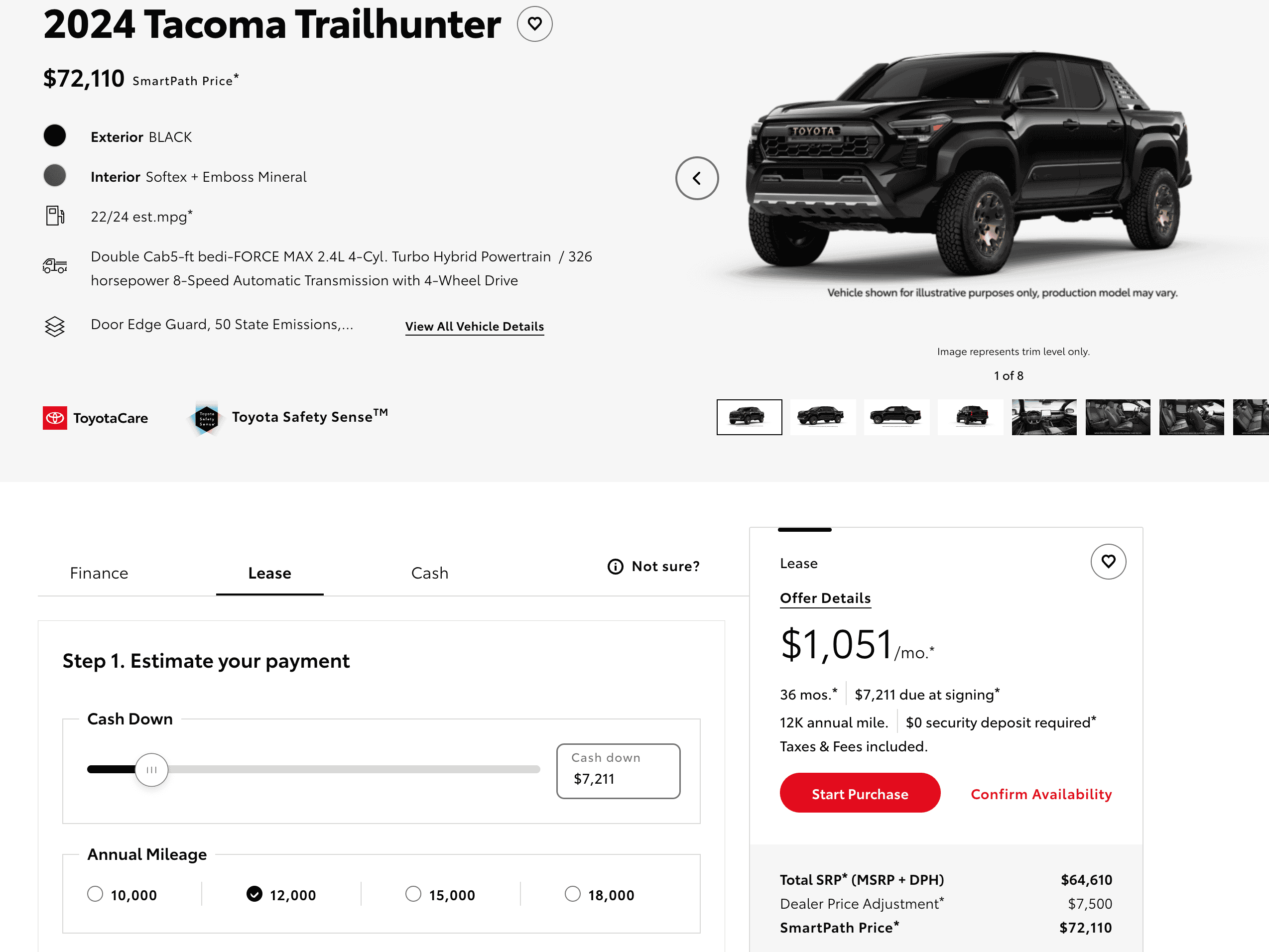Switch to the Cash tab
Screen dimensions: 1269x952
tap(430, 573)
